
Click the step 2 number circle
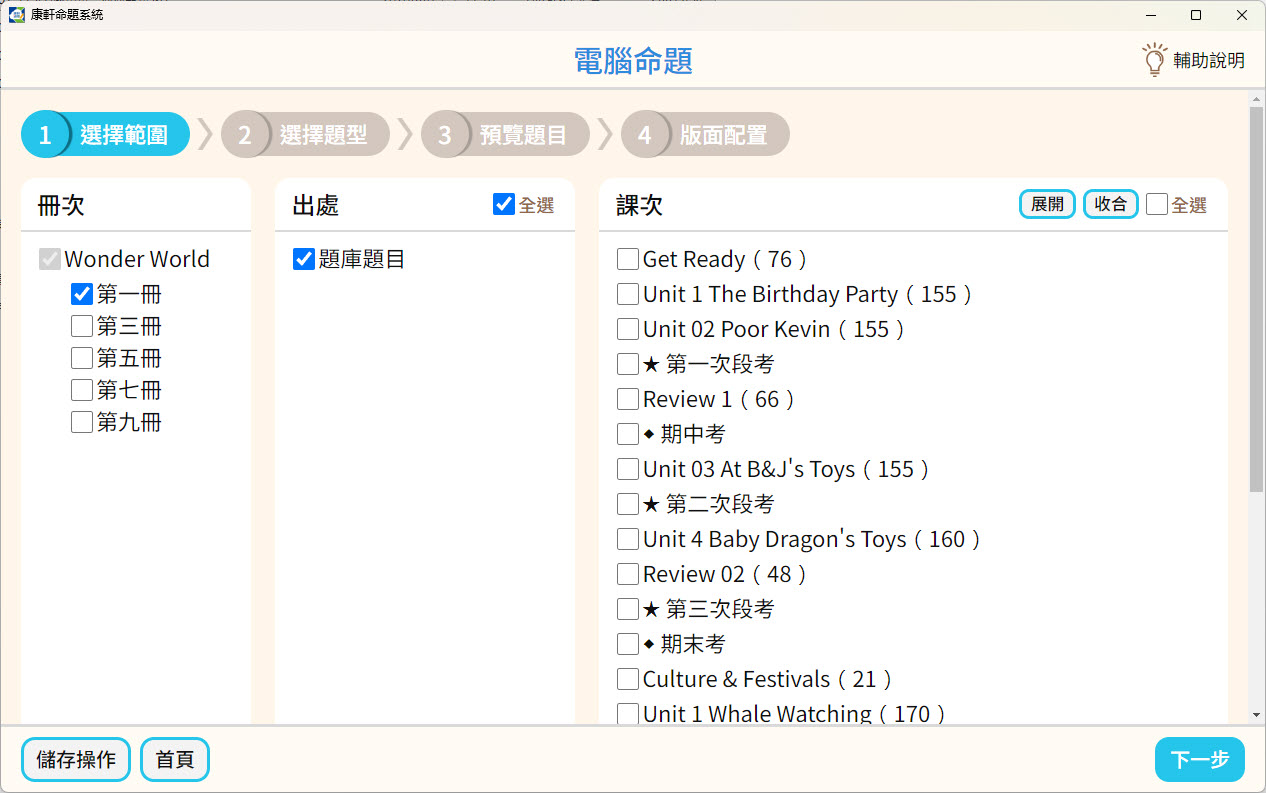pos(245,135)
